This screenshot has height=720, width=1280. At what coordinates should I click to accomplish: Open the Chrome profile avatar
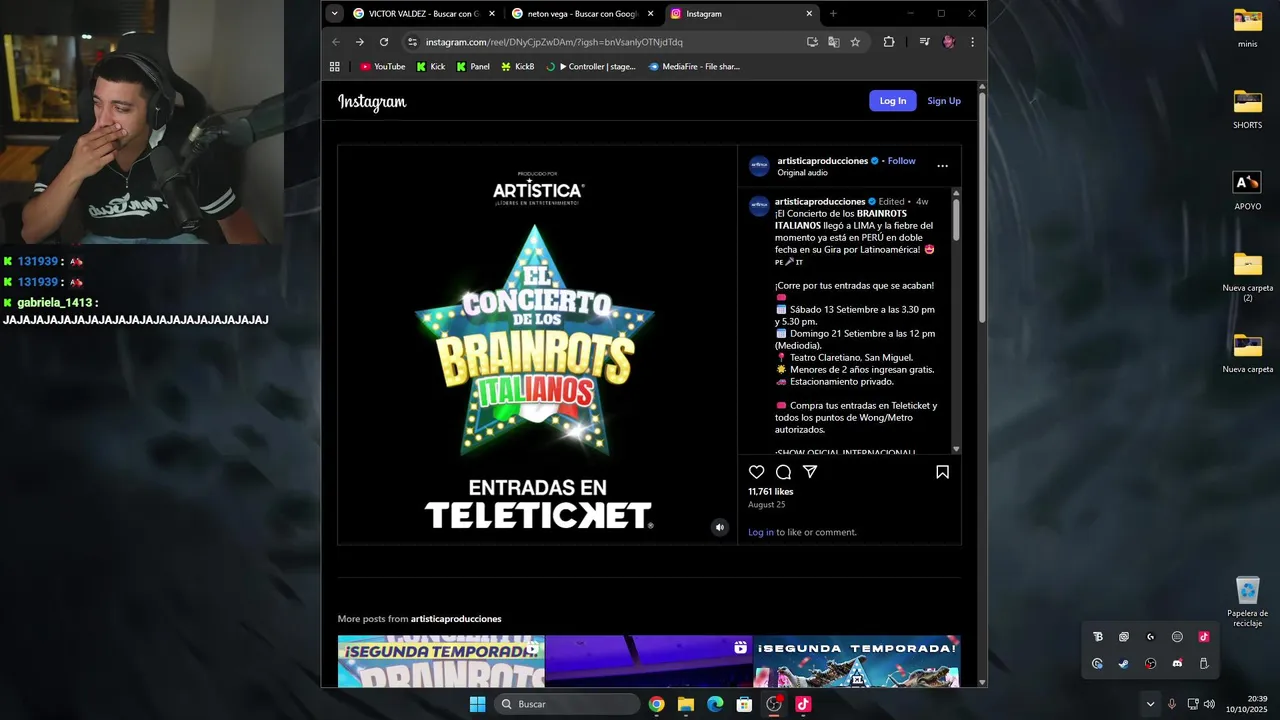[949, 42]
